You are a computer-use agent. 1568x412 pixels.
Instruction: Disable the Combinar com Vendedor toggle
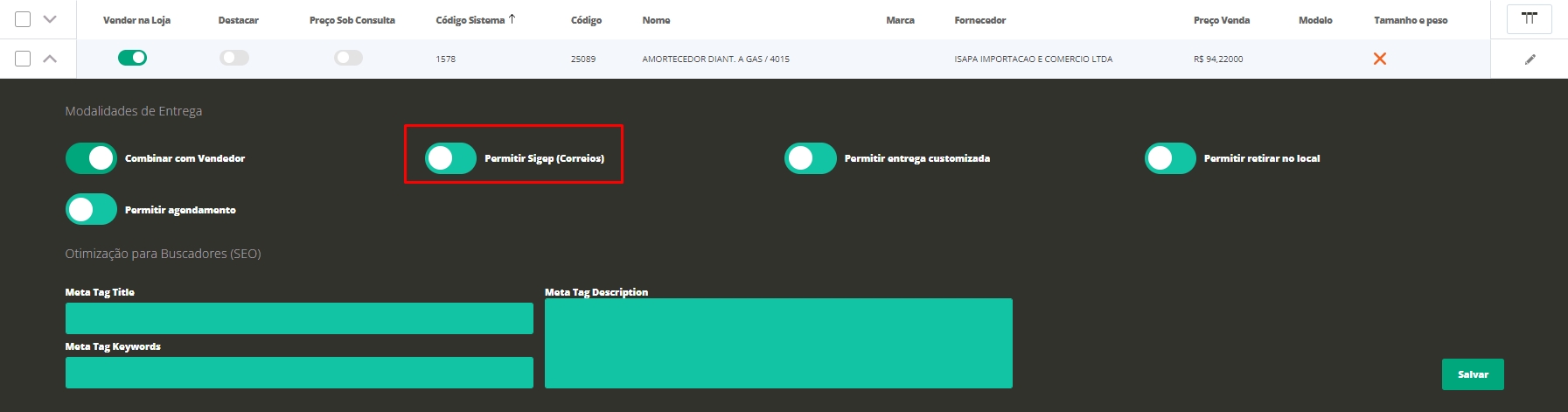point(91,158)
